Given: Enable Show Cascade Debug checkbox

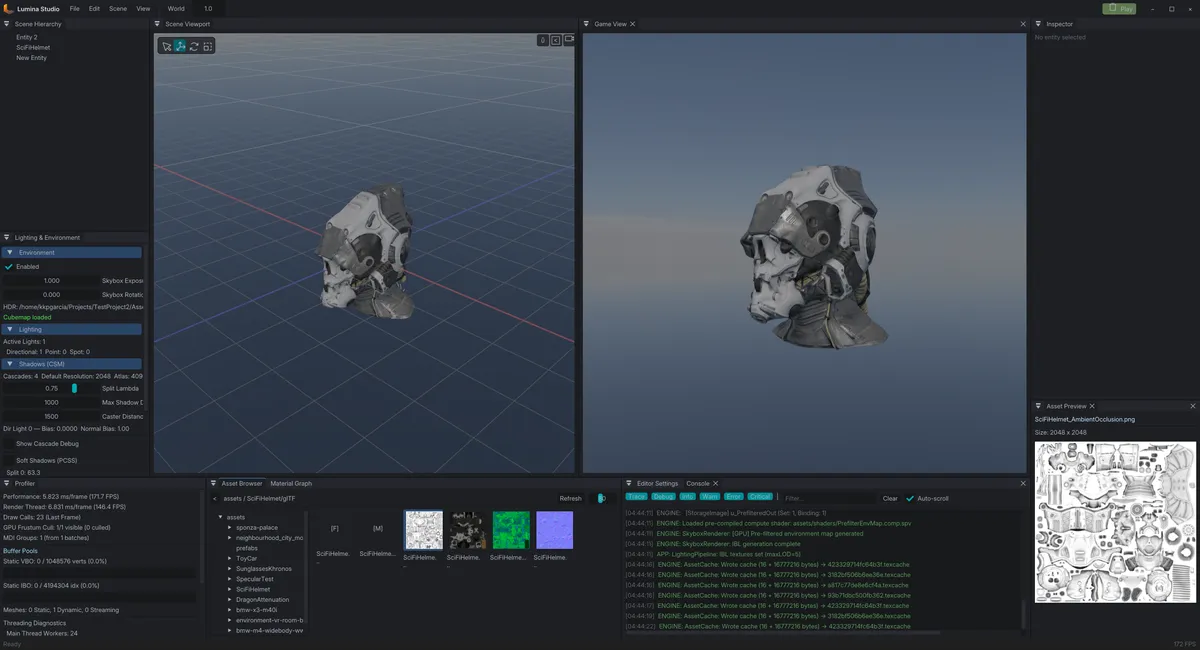Looking at the screenshot, I should tap(9, 443).
